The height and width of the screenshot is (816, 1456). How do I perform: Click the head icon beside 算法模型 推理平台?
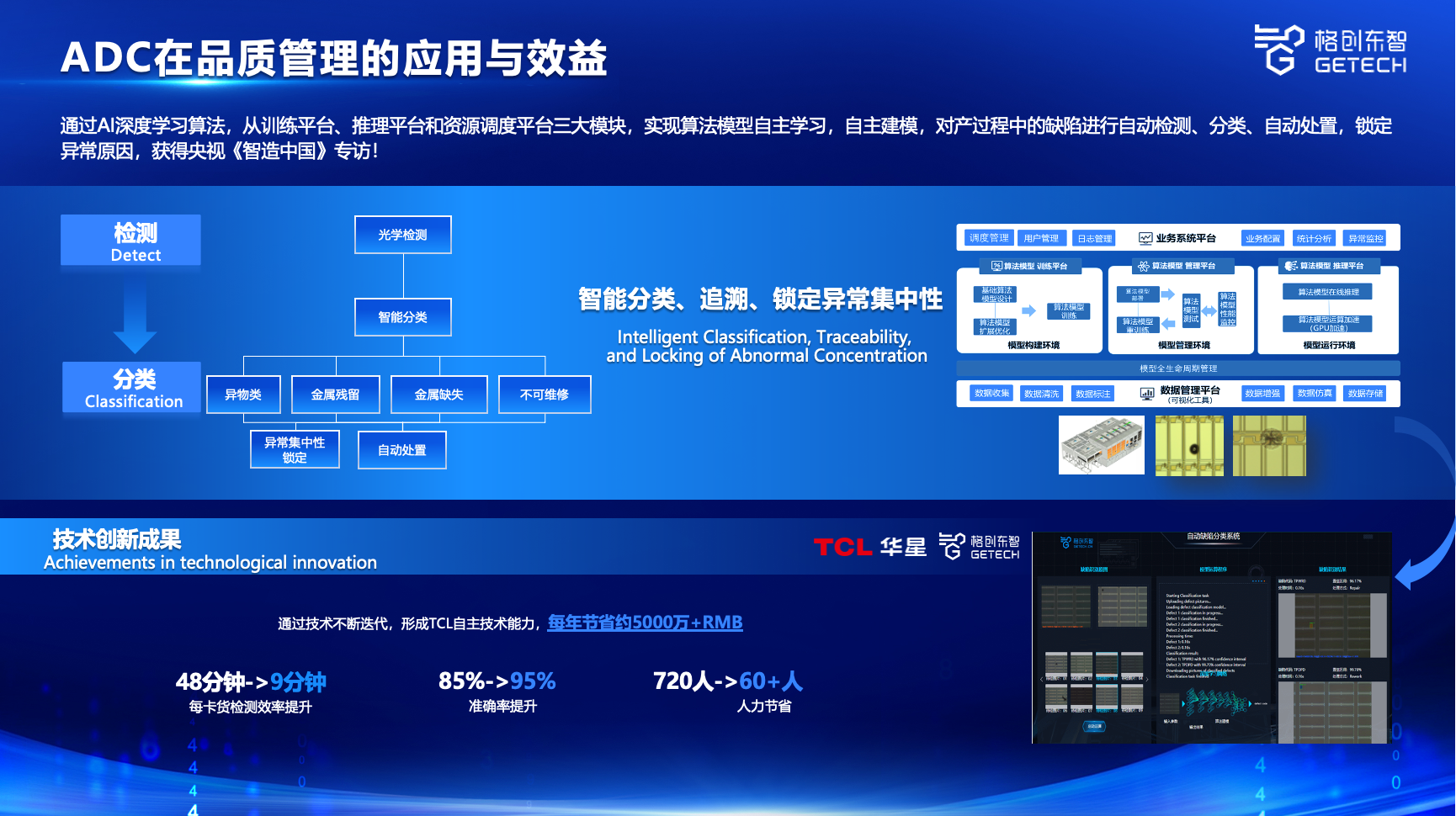click(1290, 266)
